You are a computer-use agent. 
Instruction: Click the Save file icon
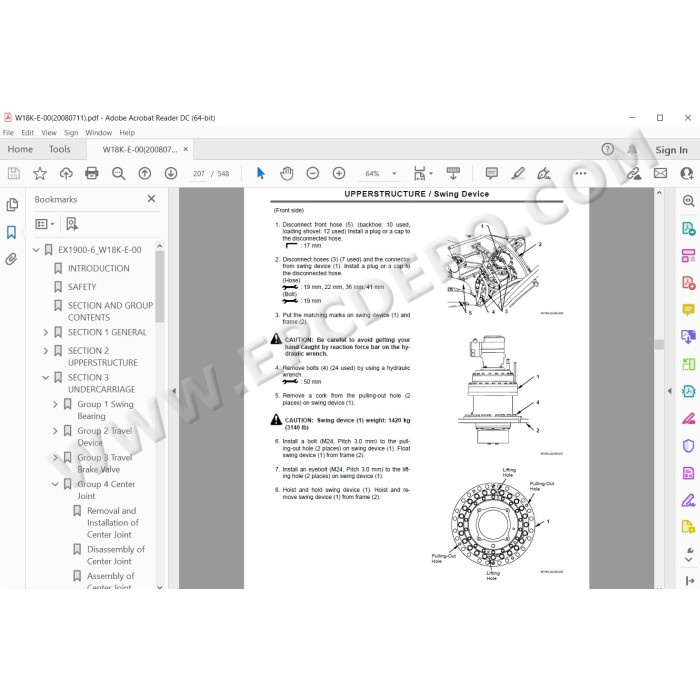click(x=14, y=173)
